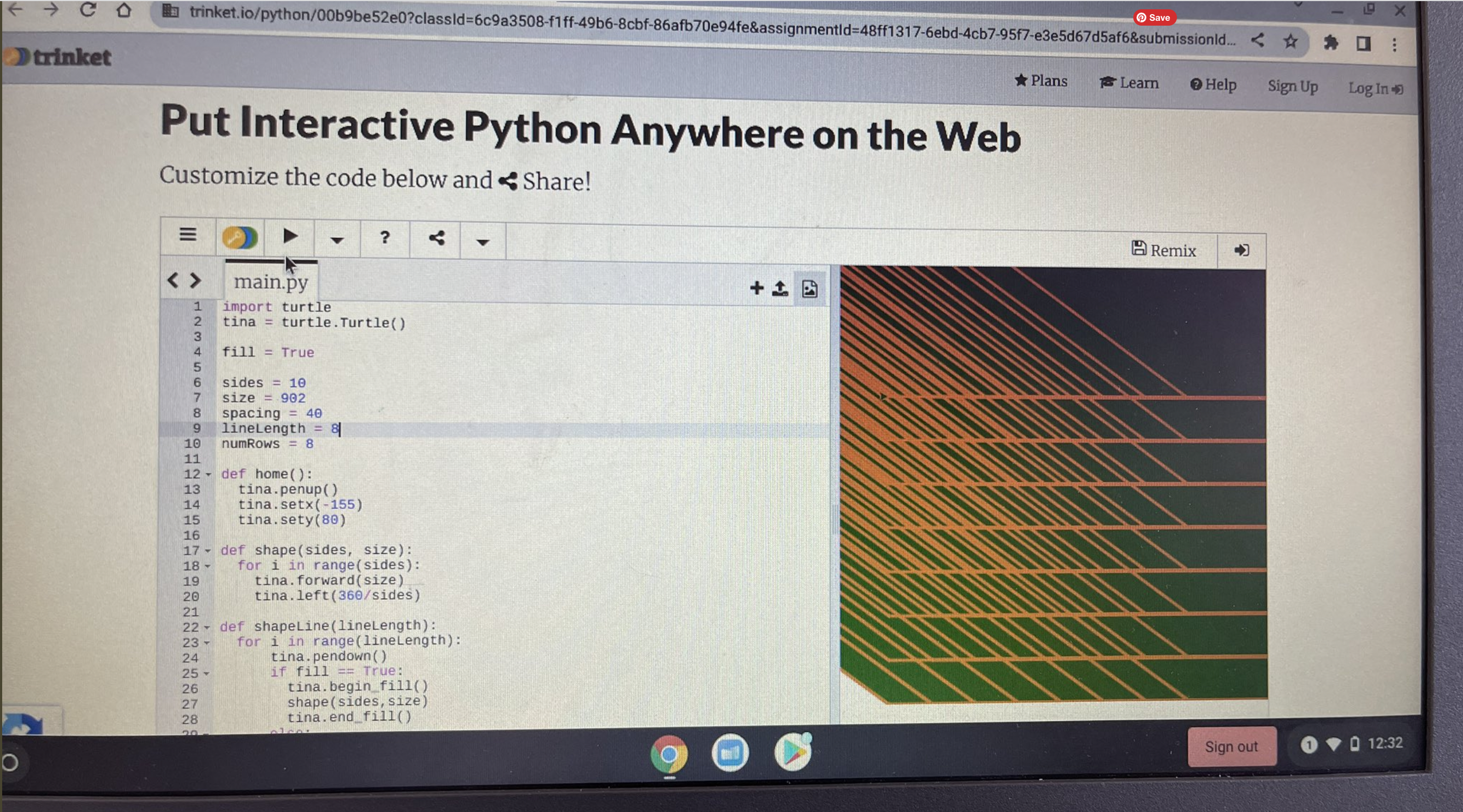1463x812 pixels.
Task: Click the 'tina.begin_fill()' line
Action: pos(358,686)
